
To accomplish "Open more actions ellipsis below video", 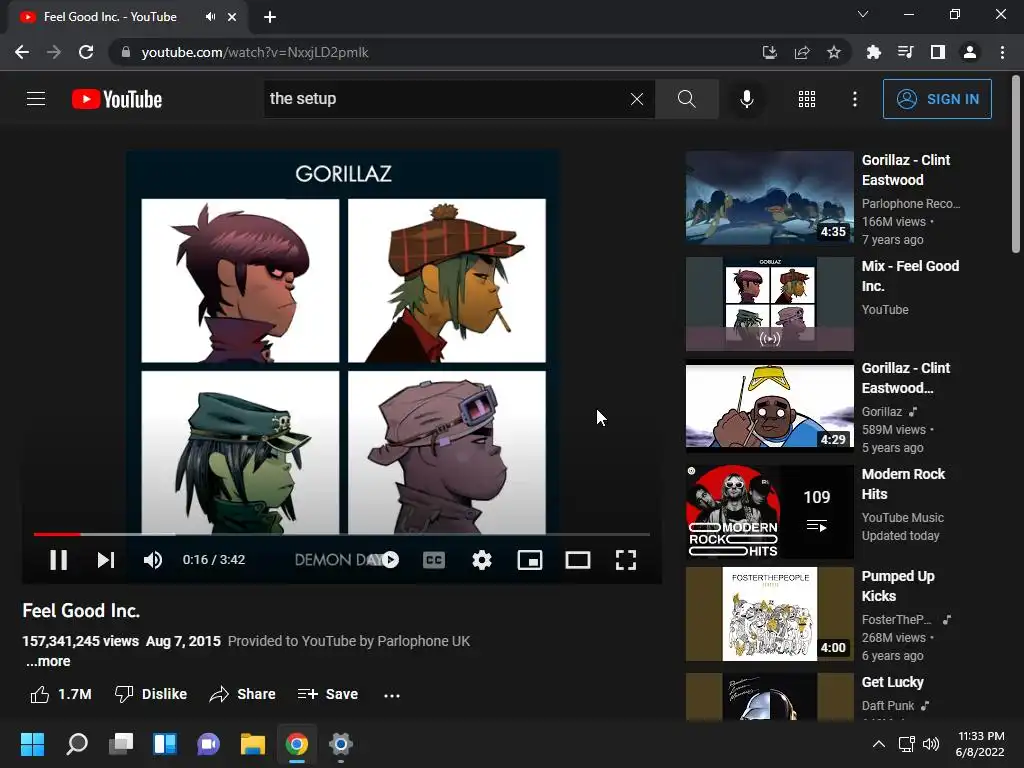I will [392, 696].
